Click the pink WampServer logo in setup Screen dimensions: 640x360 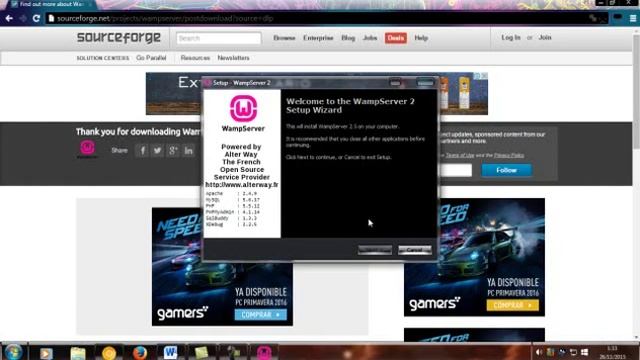pyautogui.click(x=243, y=108)
